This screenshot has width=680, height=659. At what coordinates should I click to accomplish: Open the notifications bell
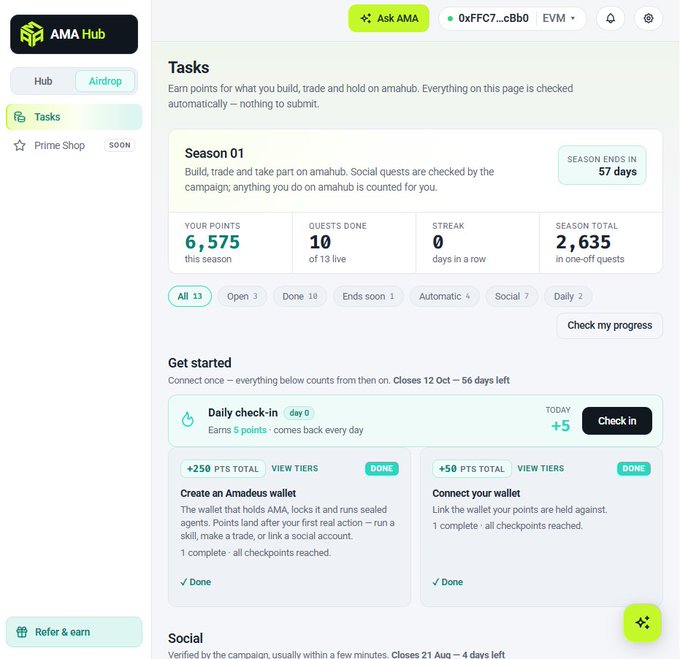point(610,18)
